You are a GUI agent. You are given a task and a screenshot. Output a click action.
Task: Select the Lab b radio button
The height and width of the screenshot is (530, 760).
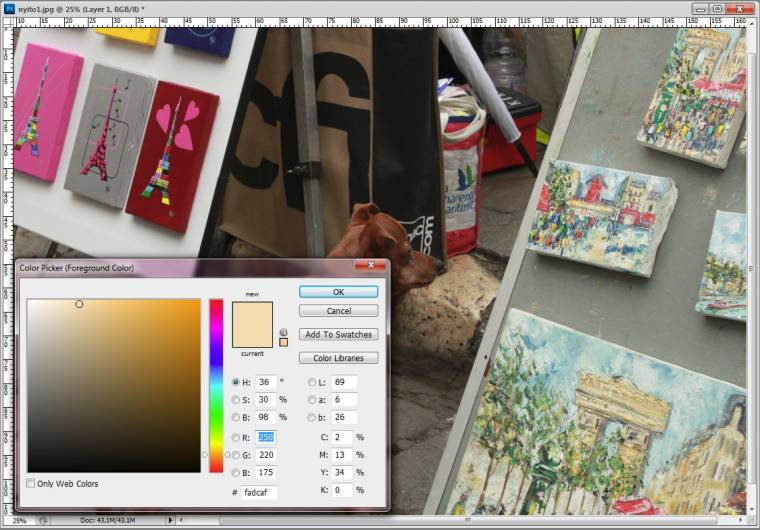point(312,417)
